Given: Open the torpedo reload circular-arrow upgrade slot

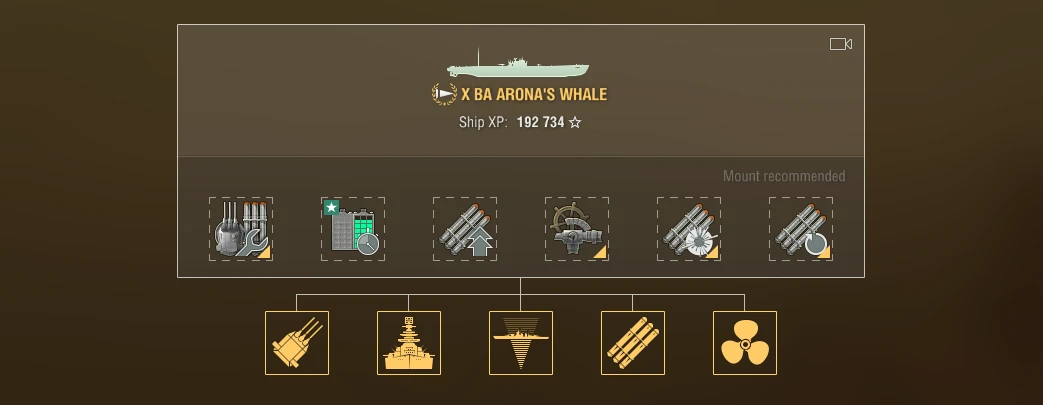Looking at the screenshot, I should (801, 229).
